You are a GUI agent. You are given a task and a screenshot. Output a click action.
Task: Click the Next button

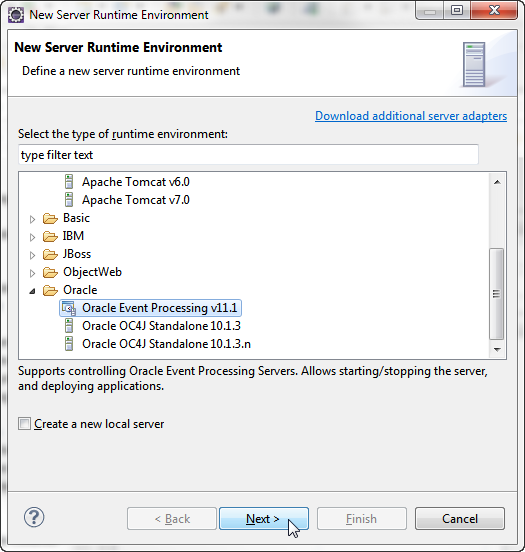click(264, 519)
